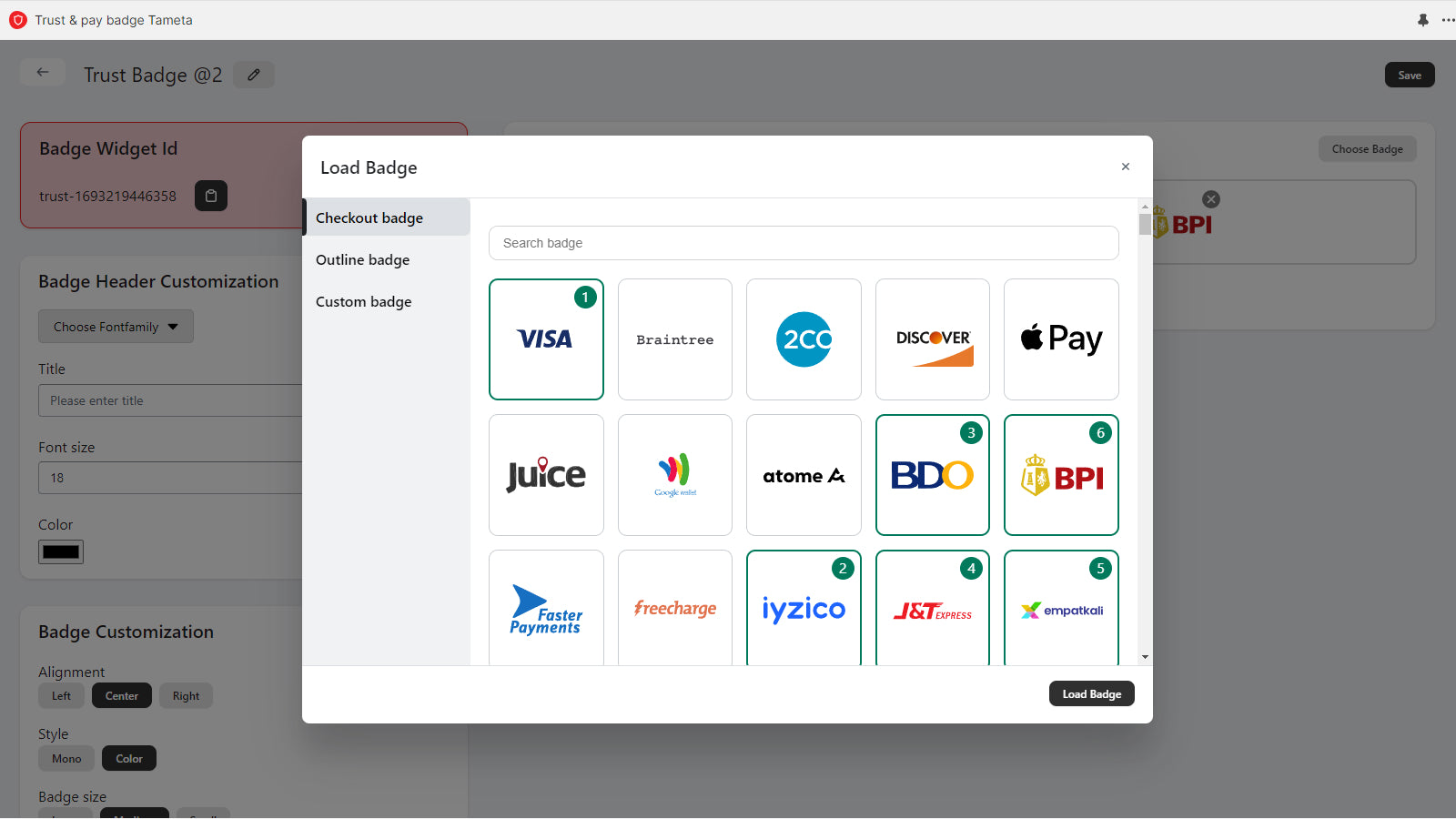Switch badge style to Mono

pos(66,758)
